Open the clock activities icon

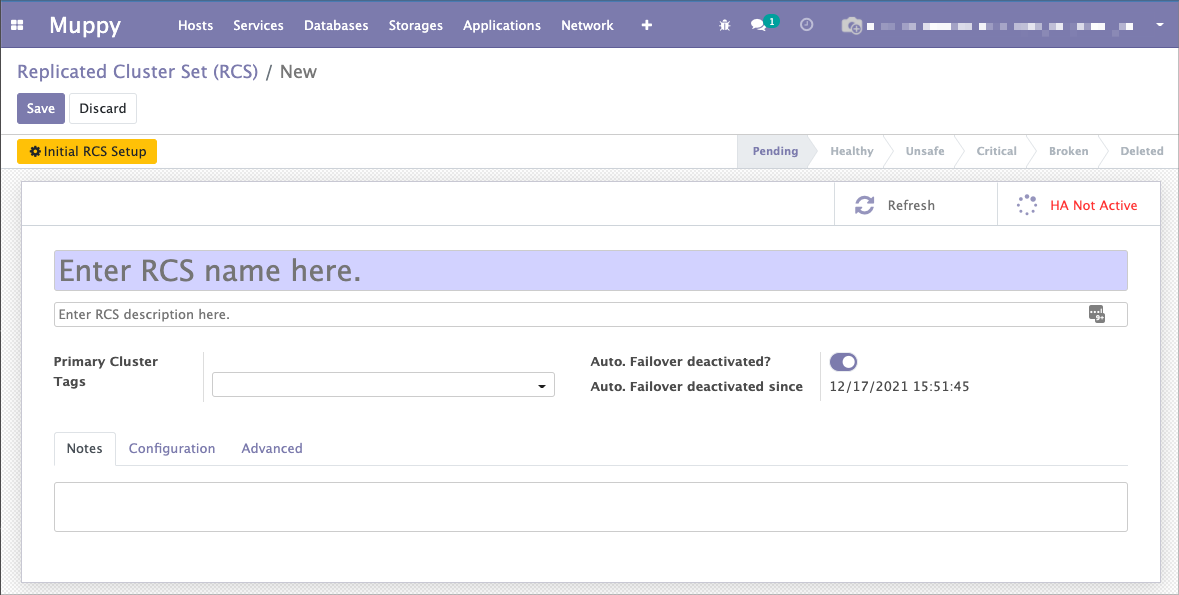807,25
